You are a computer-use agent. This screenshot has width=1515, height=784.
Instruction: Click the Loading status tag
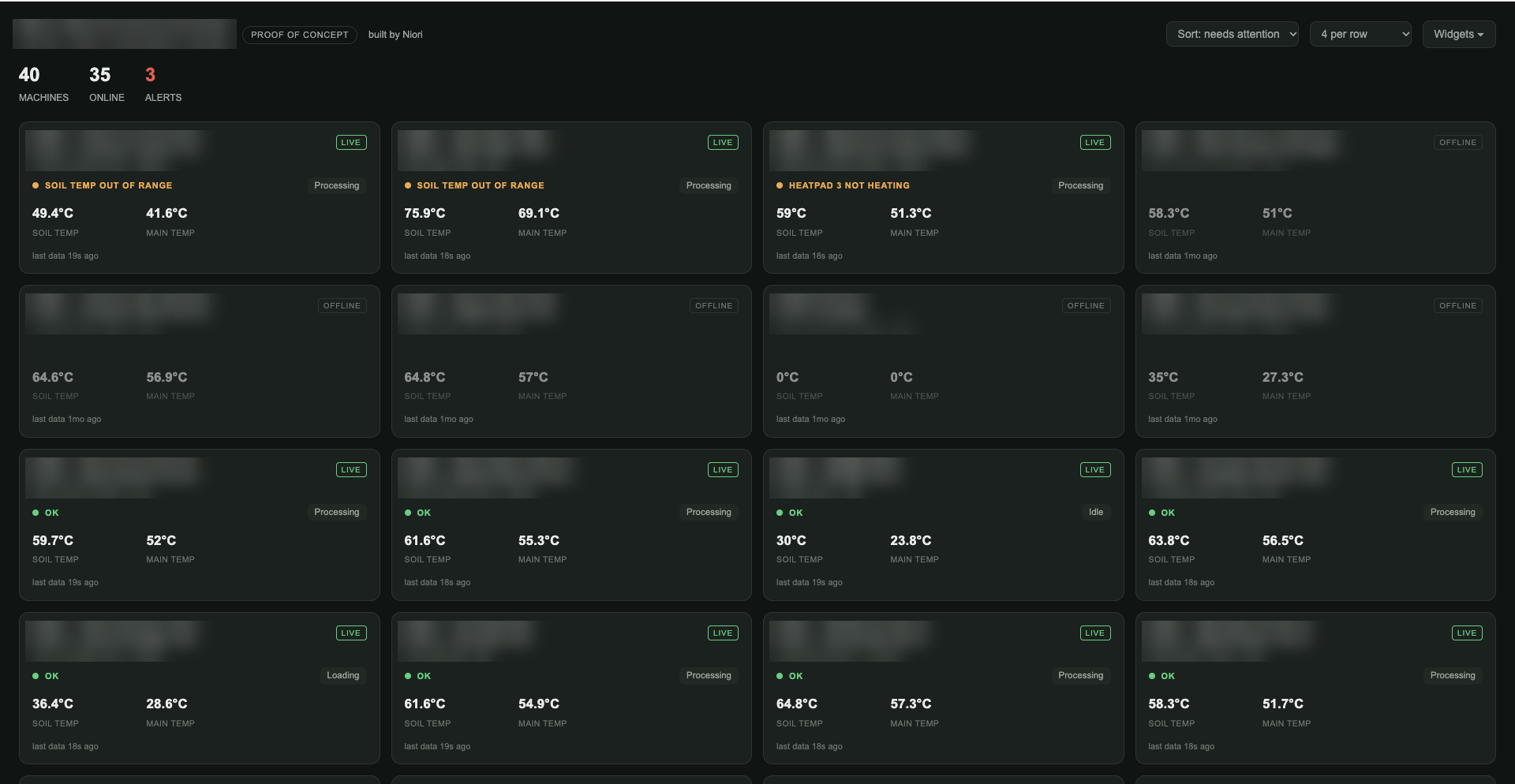pyautogui.click(x=343, y=675)
